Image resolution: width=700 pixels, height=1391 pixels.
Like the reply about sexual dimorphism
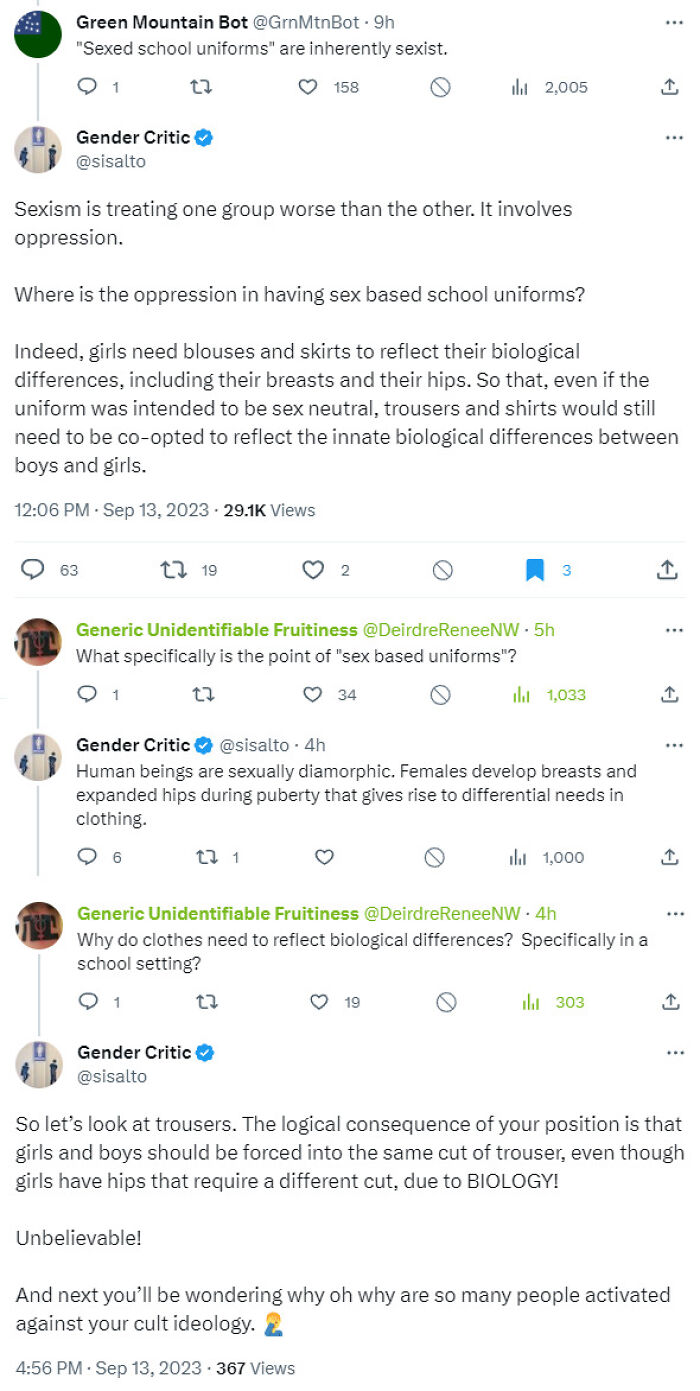(x=323, y=857)
